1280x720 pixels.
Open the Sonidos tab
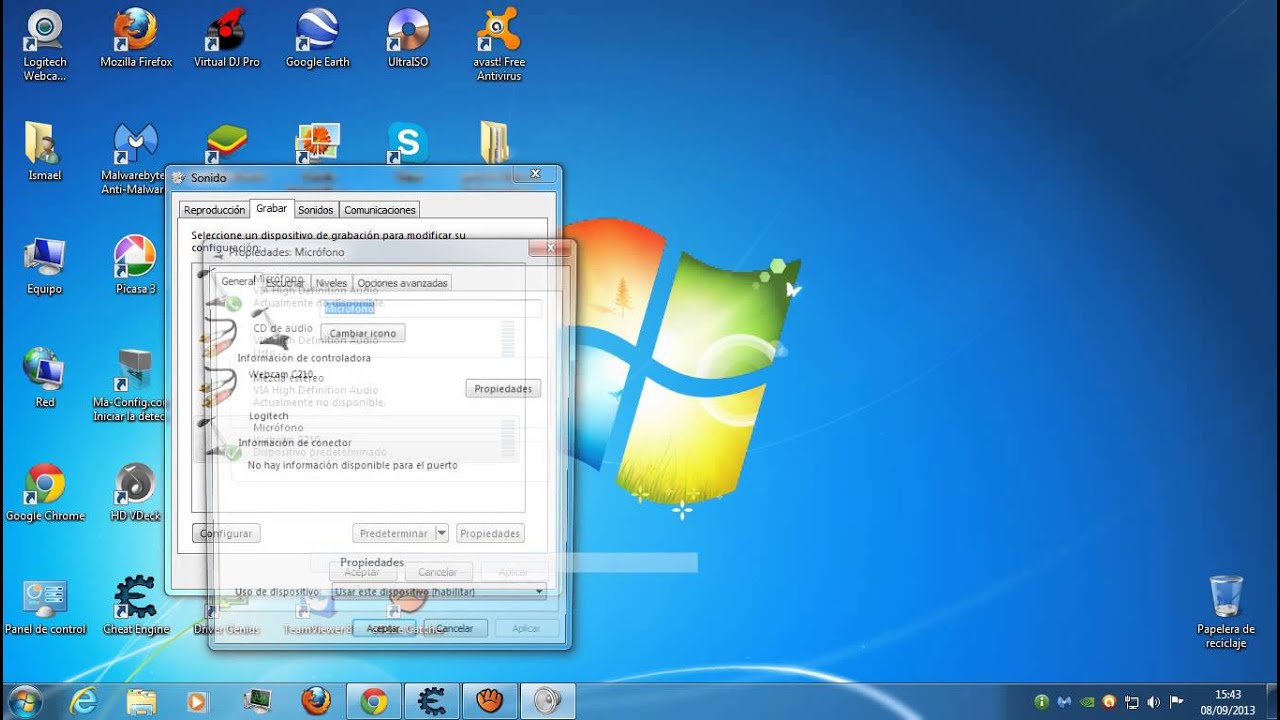click(x=316, y=210)
